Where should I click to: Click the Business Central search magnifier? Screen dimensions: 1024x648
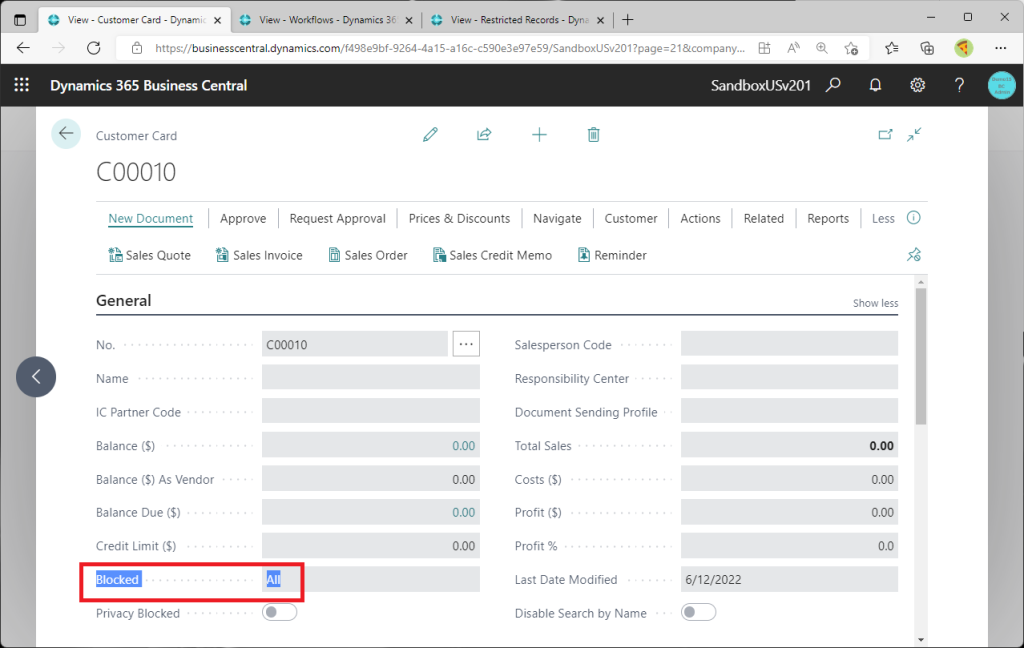point(833,85)
